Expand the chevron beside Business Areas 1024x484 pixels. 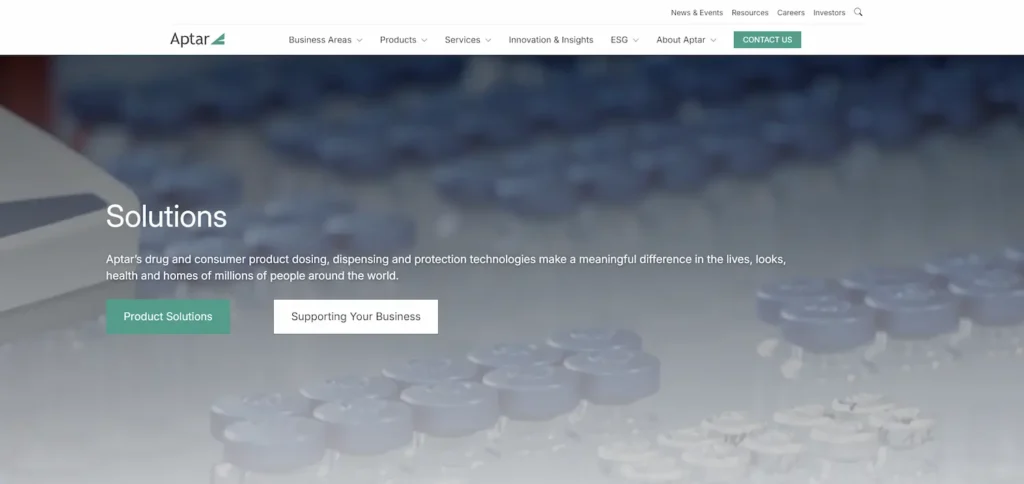(x=359, y=40)
